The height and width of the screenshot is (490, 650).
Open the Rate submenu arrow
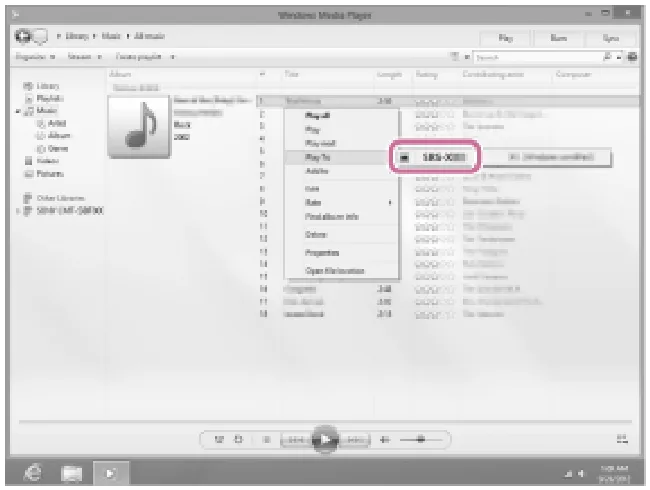[390, 203]
